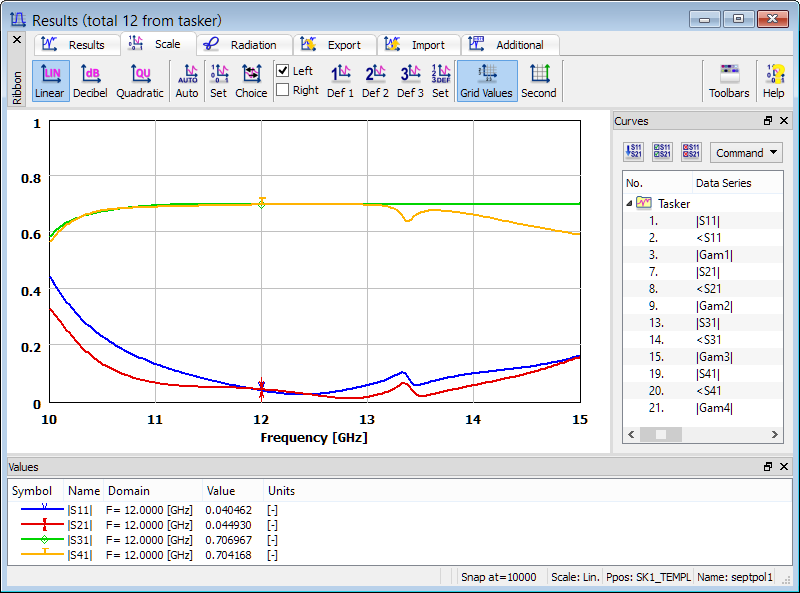Float the Curves panel
Image resolution: width=800 pixels, height=593 pixels.
point(768,121)
